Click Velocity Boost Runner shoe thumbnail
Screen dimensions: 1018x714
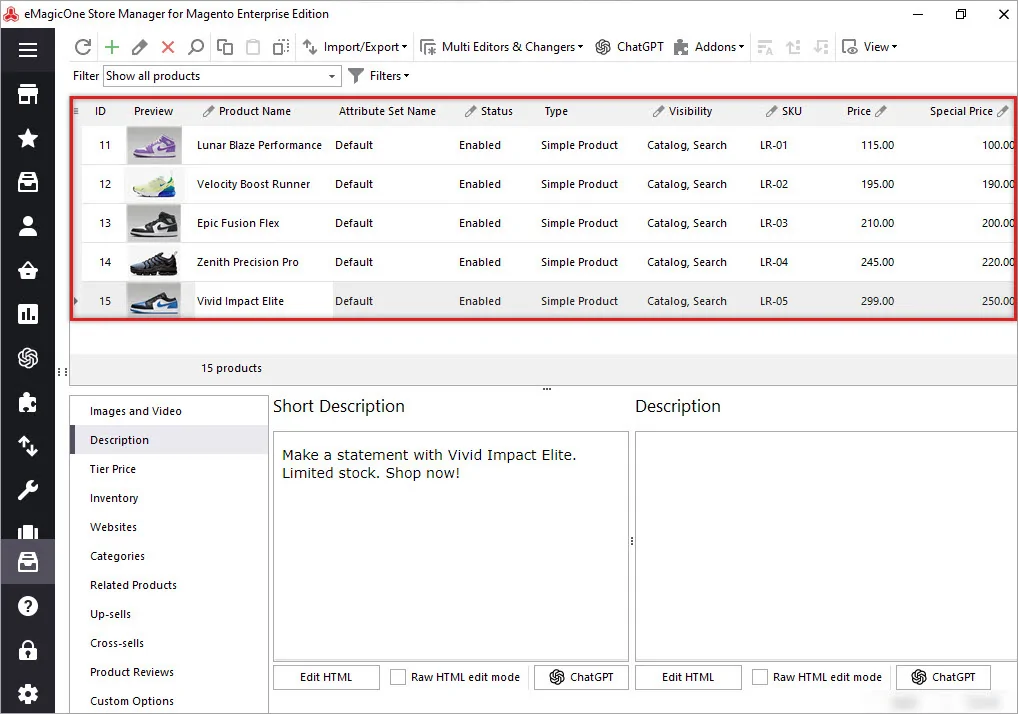[x=154, y=184]
